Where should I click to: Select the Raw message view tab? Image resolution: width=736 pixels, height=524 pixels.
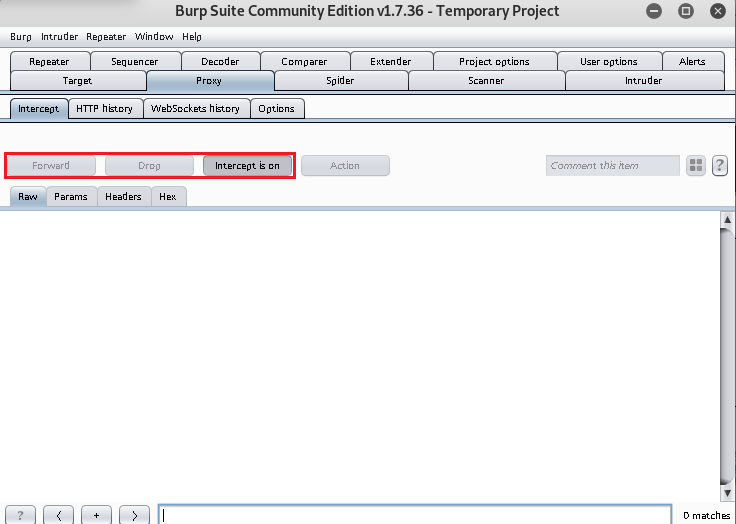[x=28, y=197]
